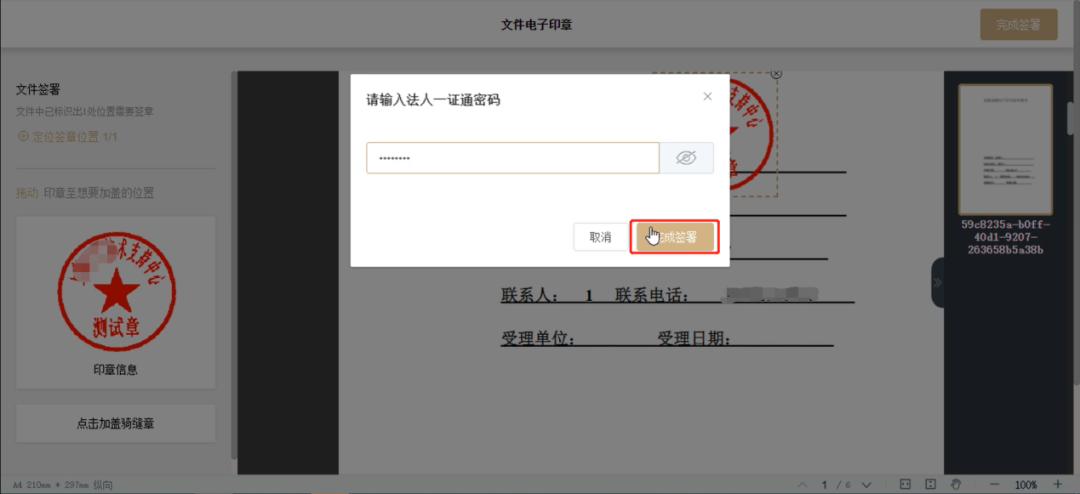Click 定位签章位置 1/1 locator link

tap(67, 136)
